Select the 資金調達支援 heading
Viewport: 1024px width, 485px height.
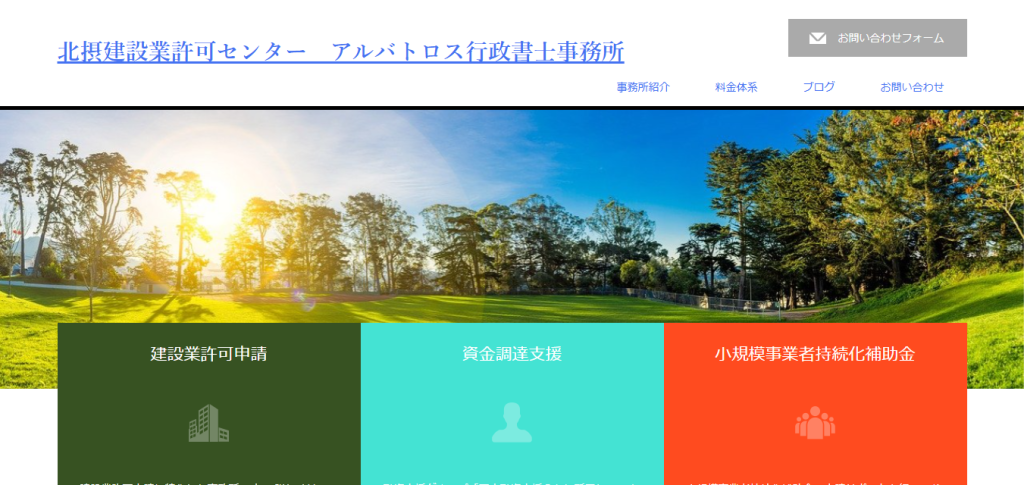[x=511, y=353]
